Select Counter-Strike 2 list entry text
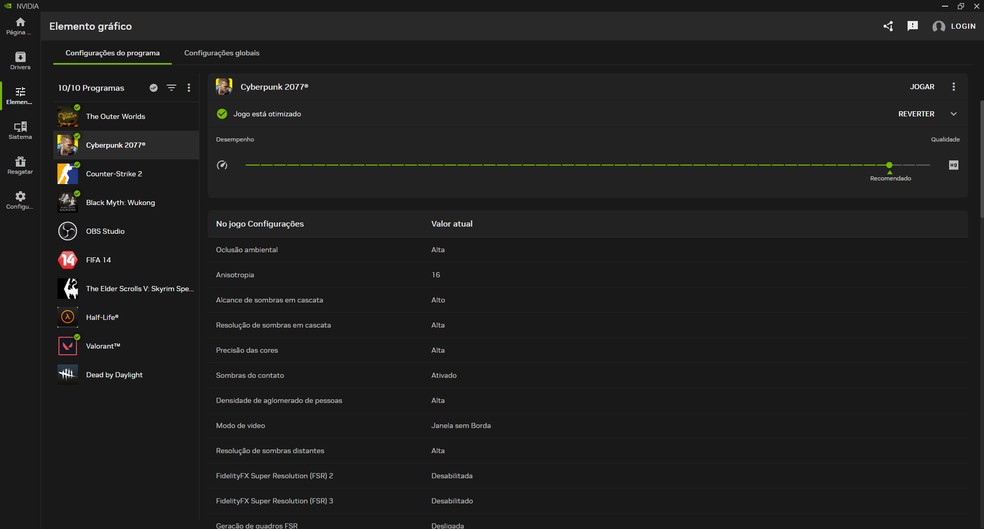 click(x=114, y=174)
